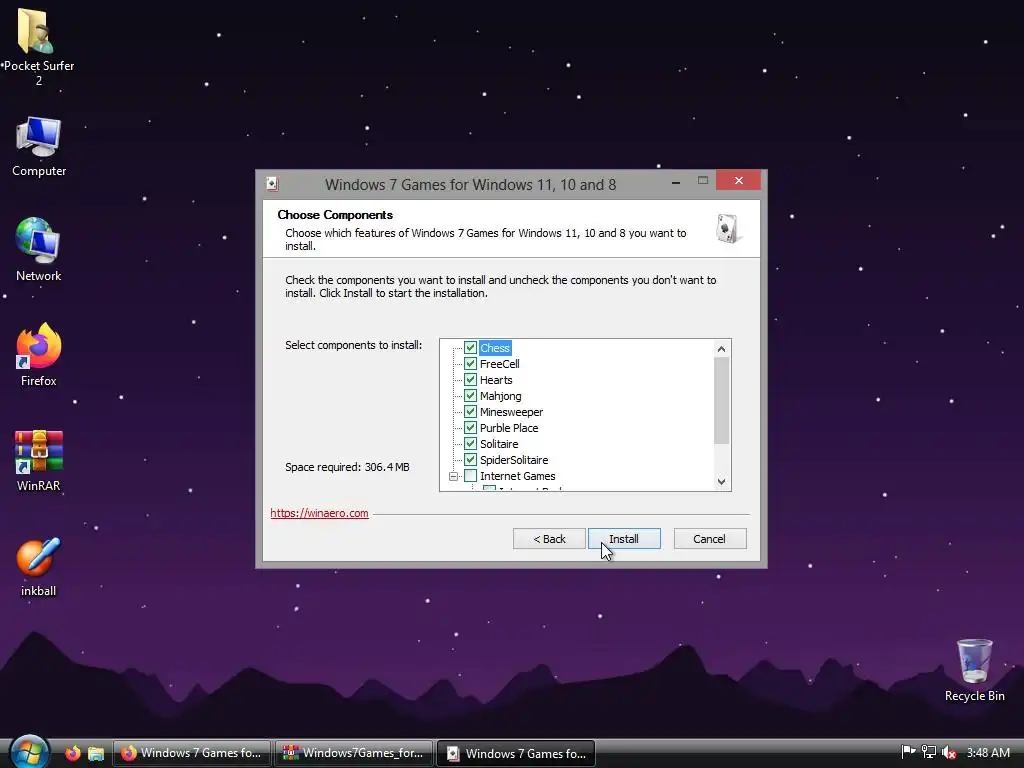Minimize the installer window
Image resolution: width=1024 pixels, height=768 pixels.
(676, 182)
